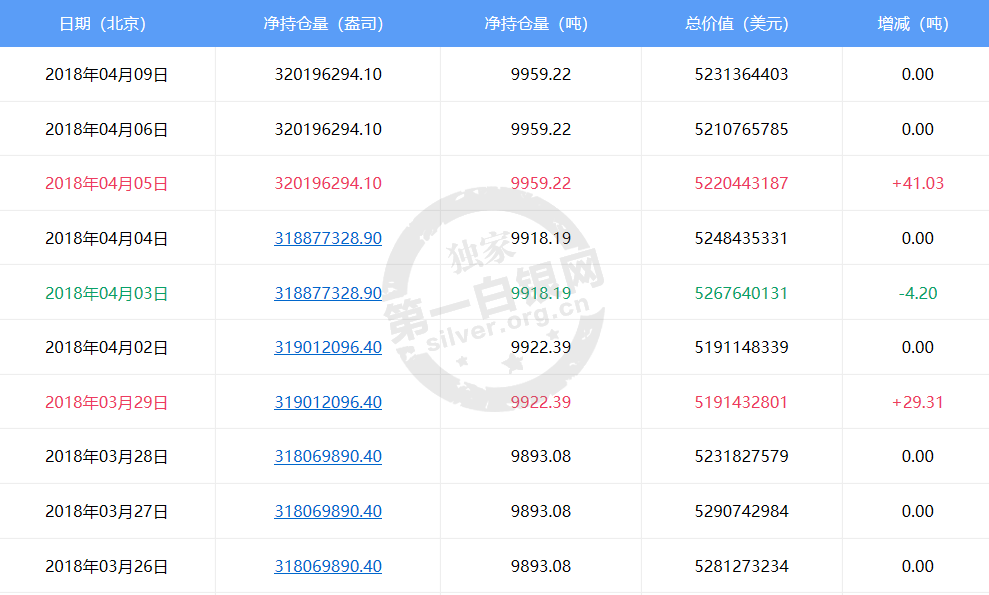Click the date cell 2018年04月04日
Image resolution: width=989 pixels, height=595 pixels.
107,239
